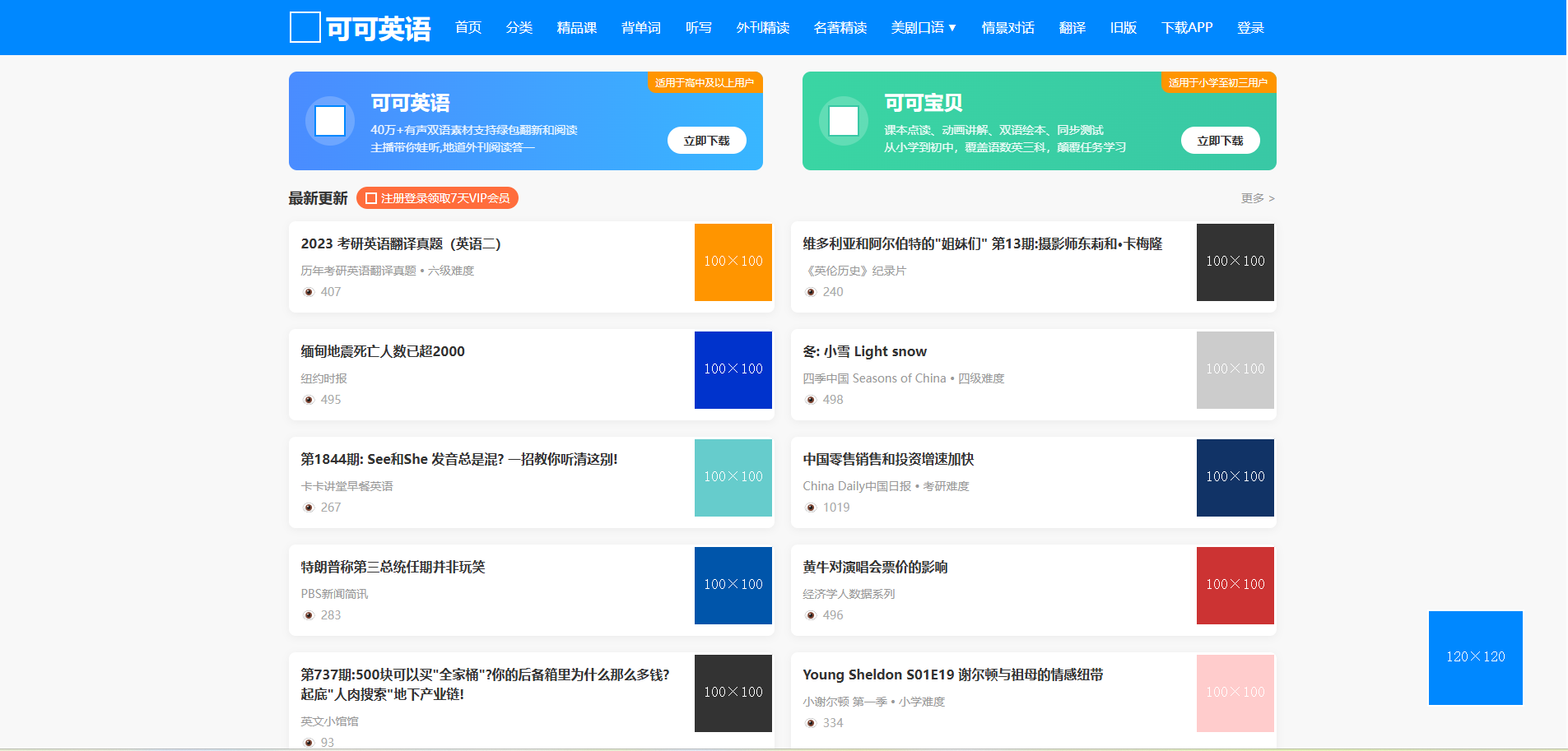This screenshot has height=751, width=1568.
Task: Click the 可可英语 site logo icon
Action: pos(305,27)
